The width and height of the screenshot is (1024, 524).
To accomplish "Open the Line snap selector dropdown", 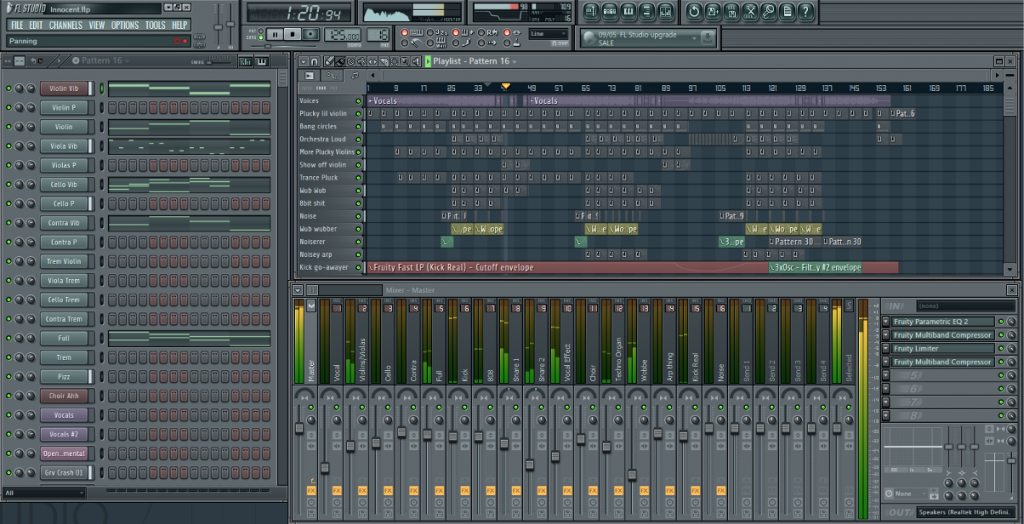I will (x=549, y=34).
